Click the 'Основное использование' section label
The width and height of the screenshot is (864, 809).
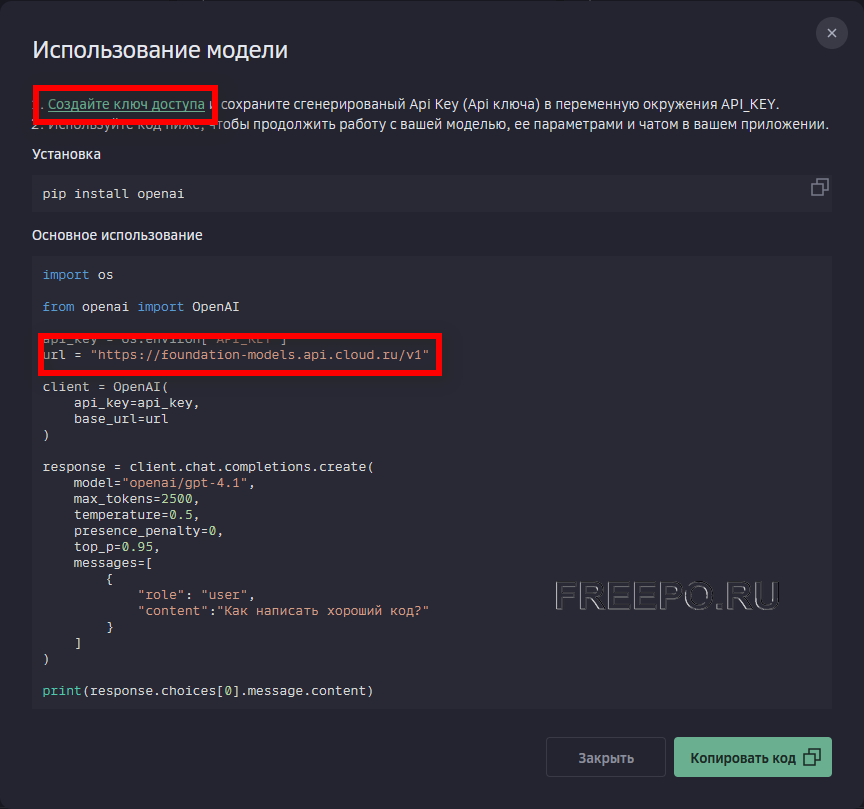tap(117, 235)
